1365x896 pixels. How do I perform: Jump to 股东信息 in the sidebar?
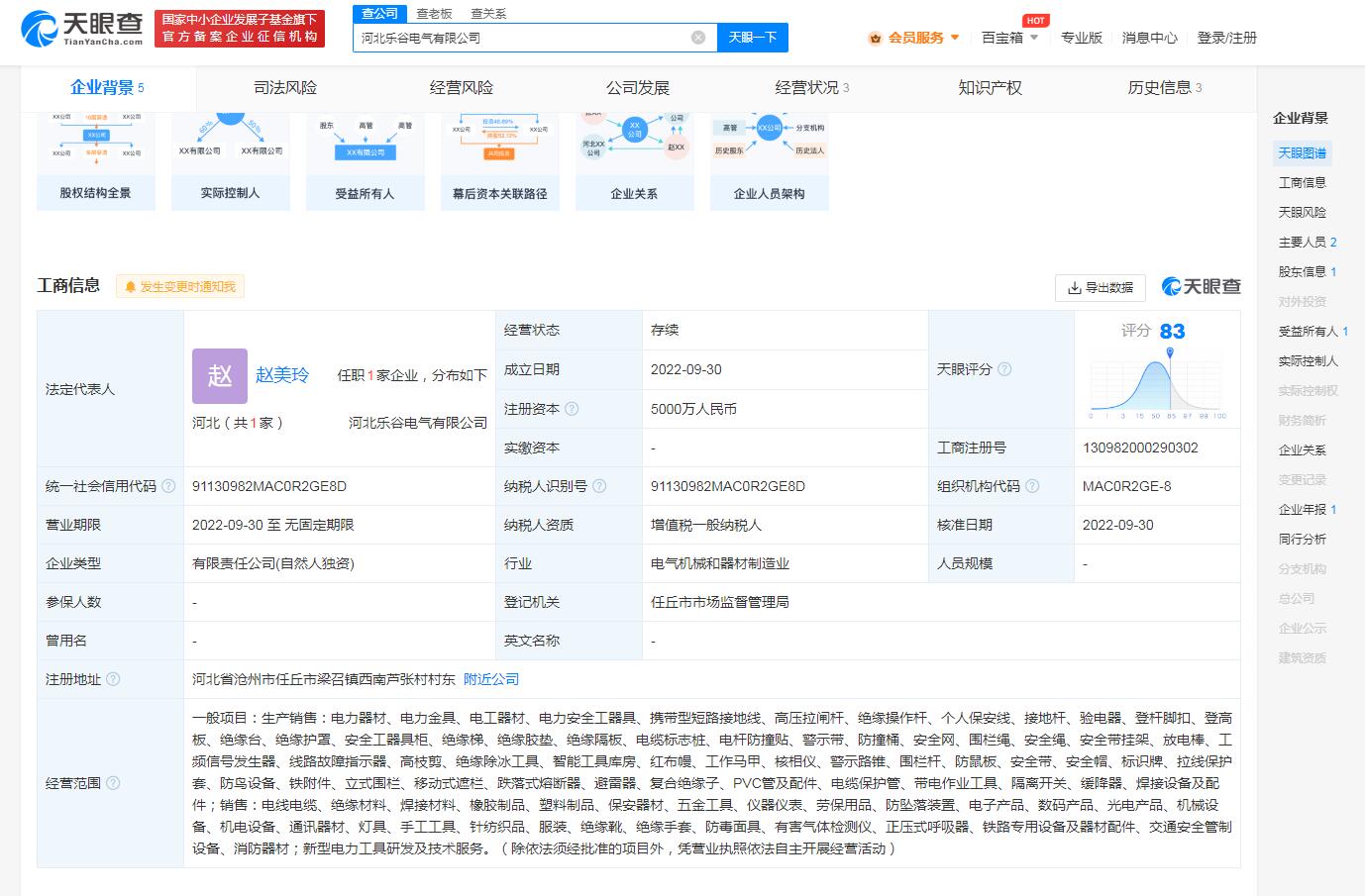(1308, 272)
